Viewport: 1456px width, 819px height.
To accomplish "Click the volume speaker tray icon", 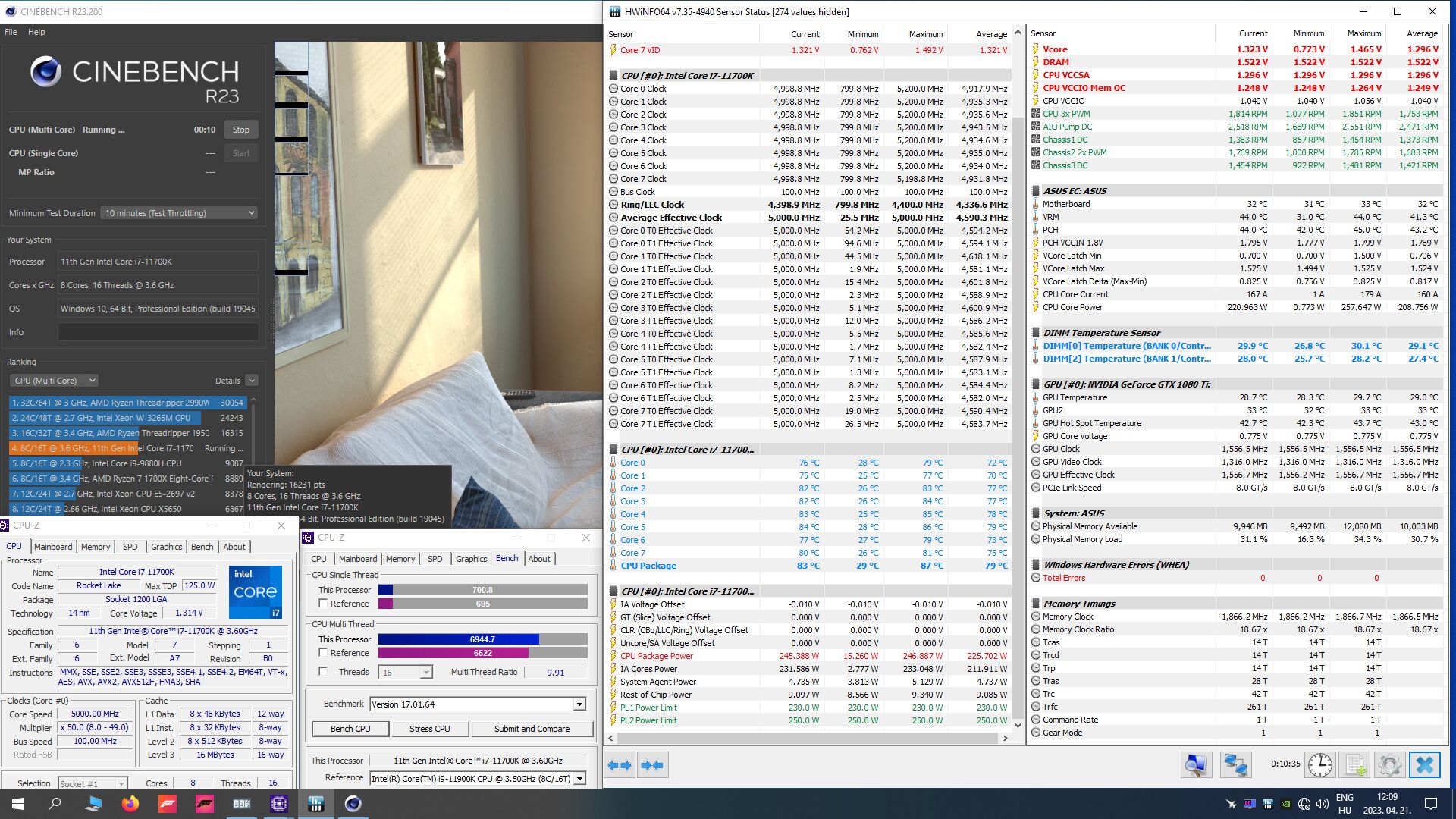I will [1323, 804].
